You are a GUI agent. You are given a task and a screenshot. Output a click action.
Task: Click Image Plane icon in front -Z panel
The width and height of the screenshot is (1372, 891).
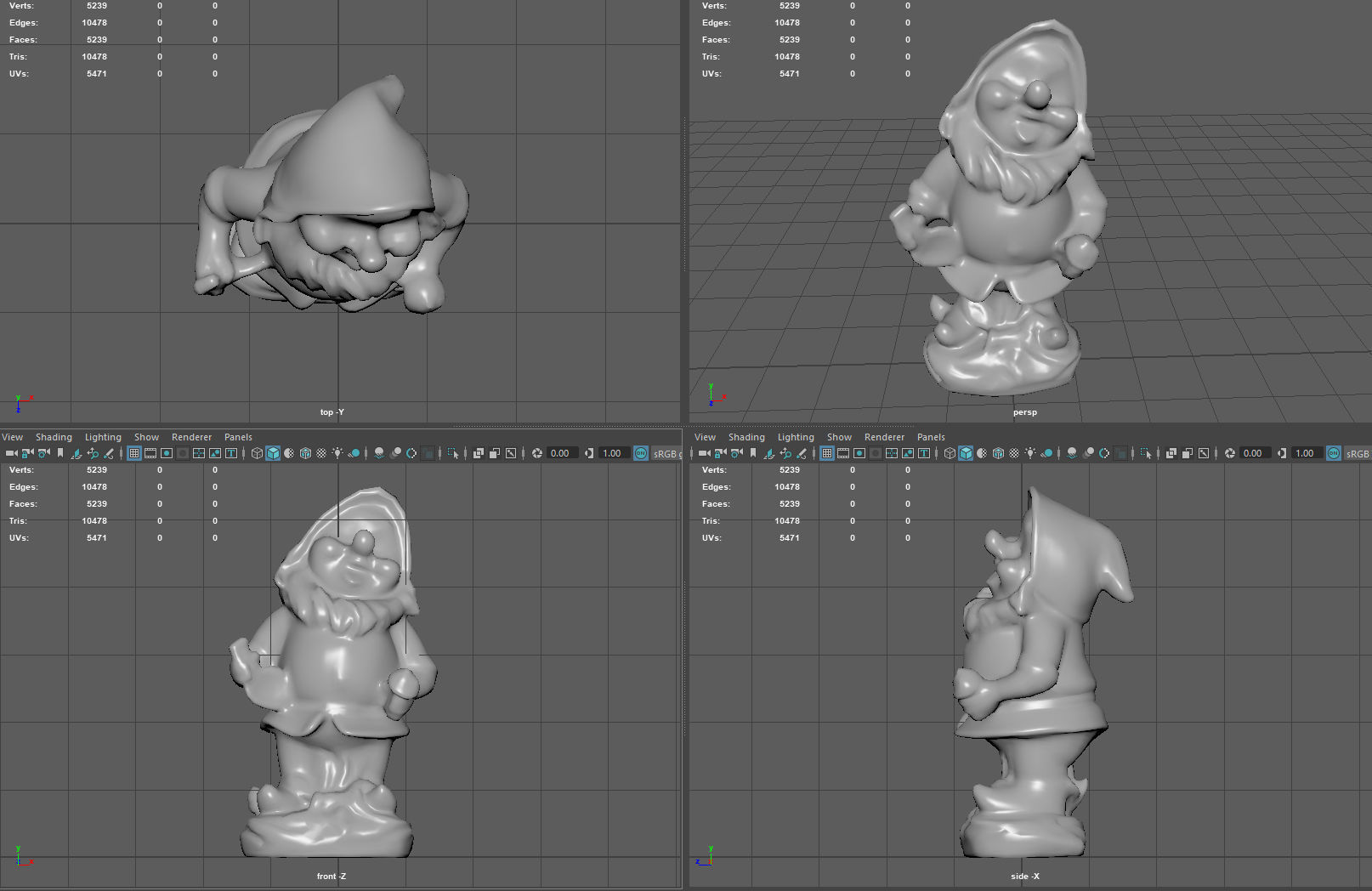coord(77,453)
